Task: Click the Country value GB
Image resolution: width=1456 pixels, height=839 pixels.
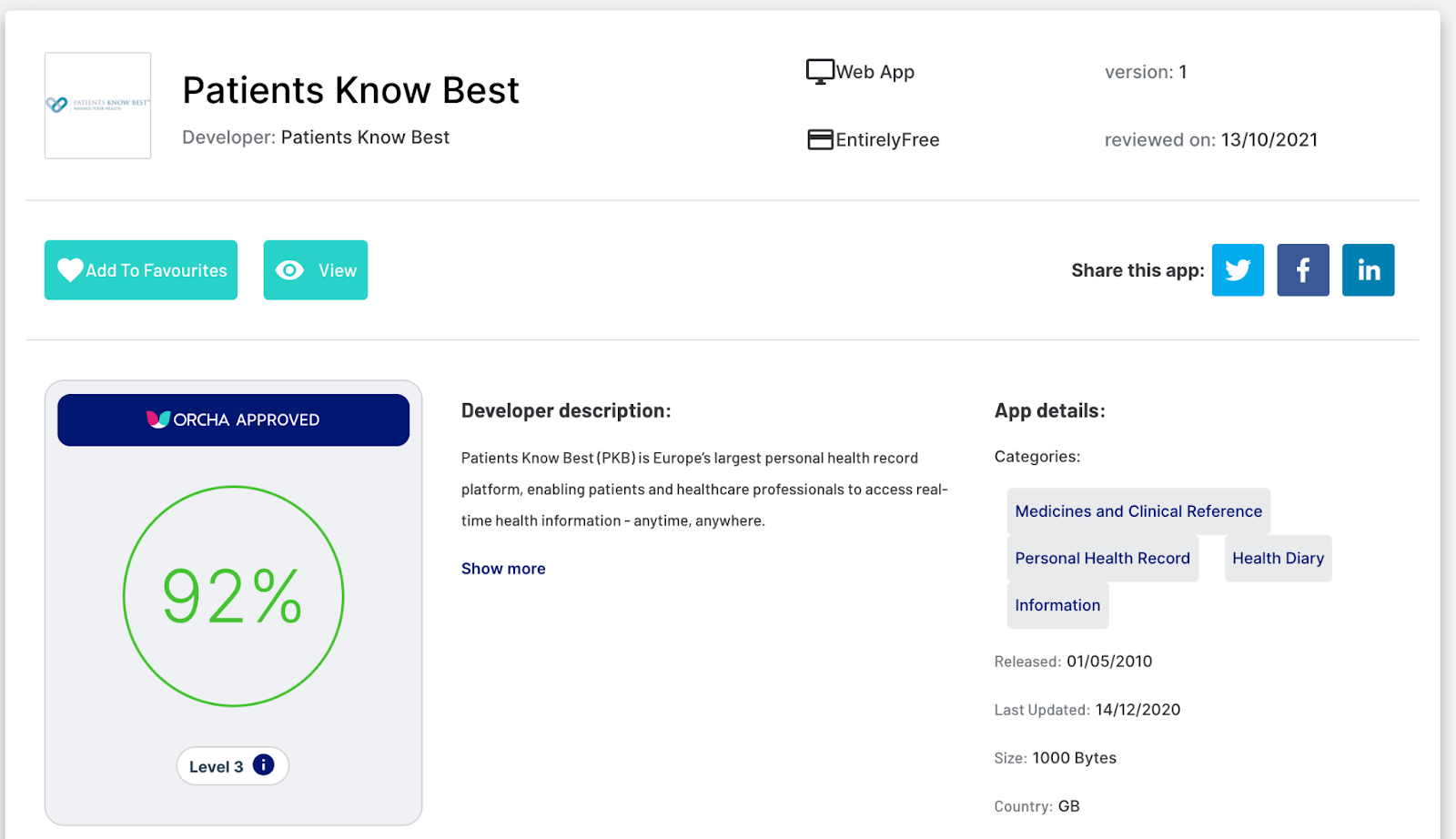Action: pos(1069,806)
